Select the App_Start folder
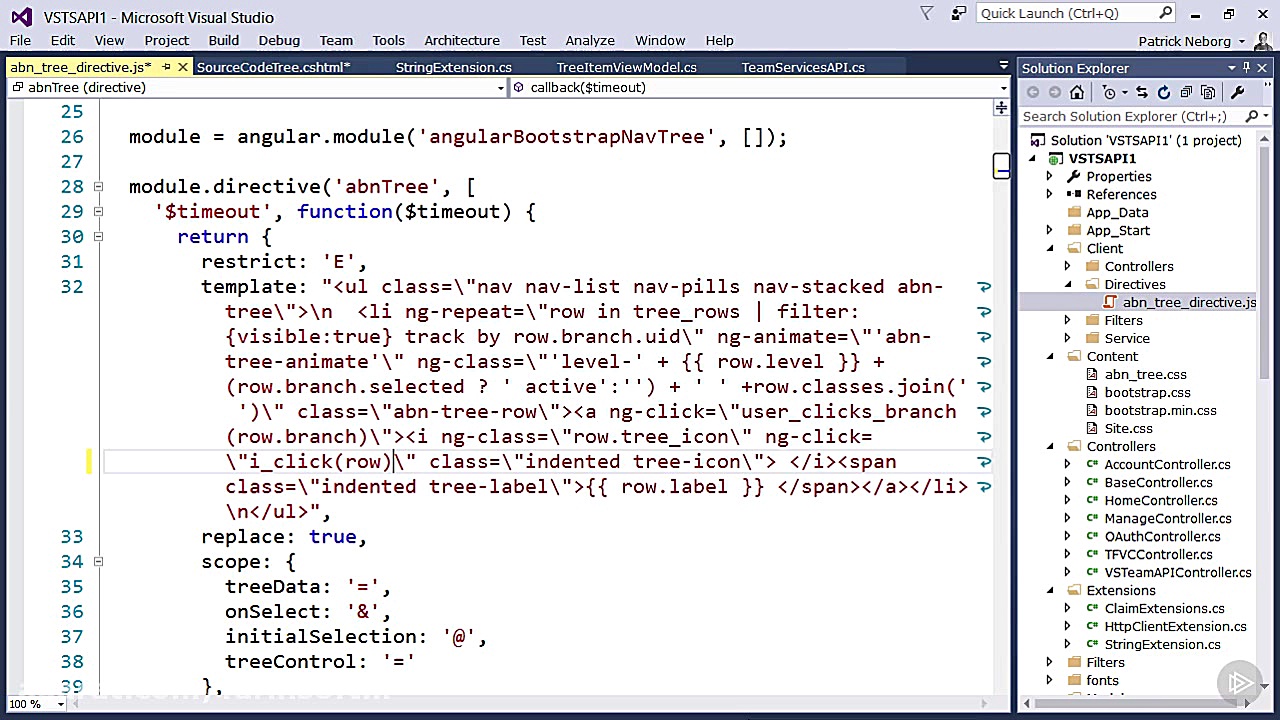Viewport: 1280px width, 720px height. [1118, 230]
